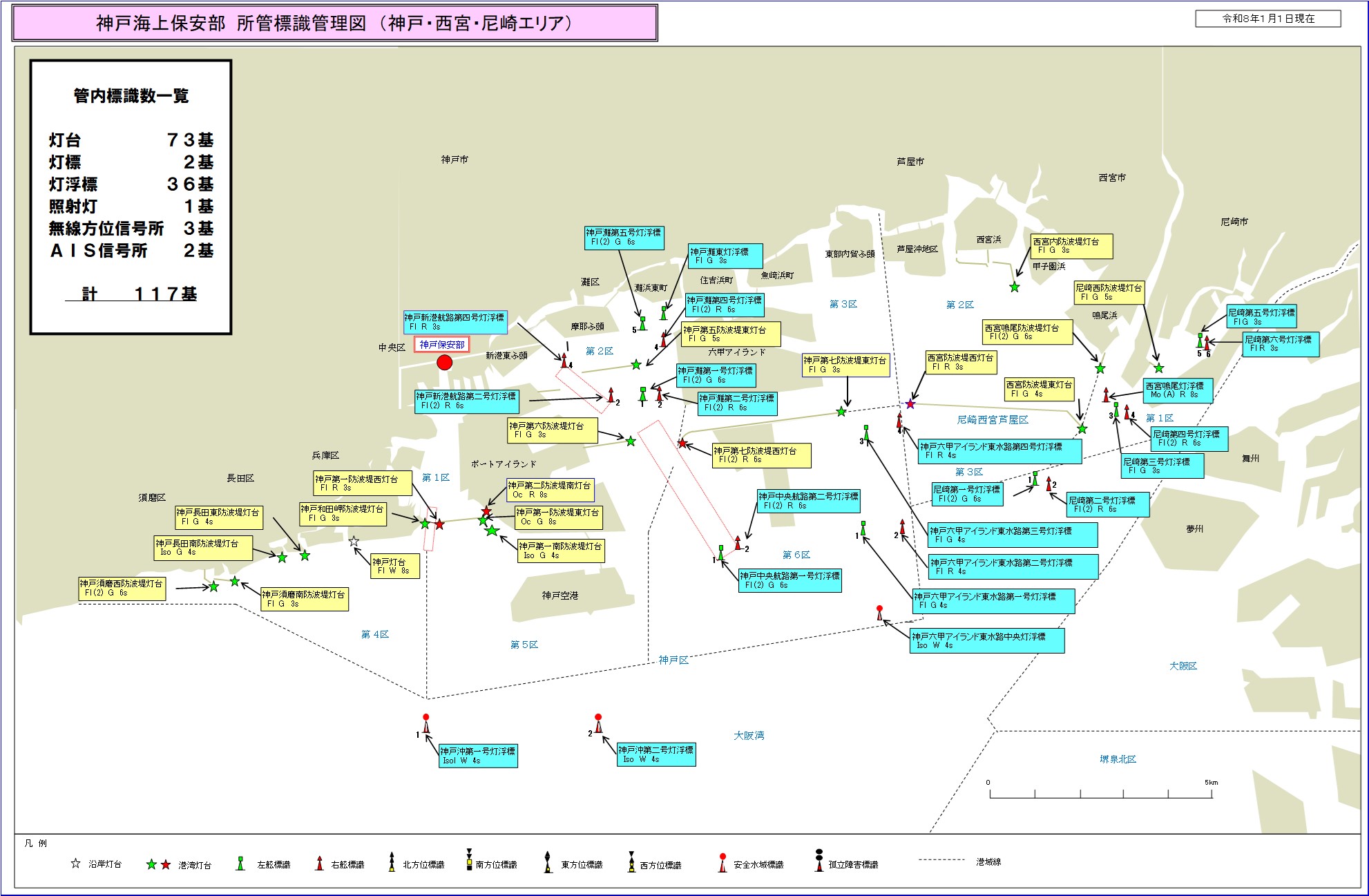Click the 神戸六甲アイランド東水路中央灯浮標 buoy icon
The height and width of the screenshot is (896, 1369).
tap(879, 613)
